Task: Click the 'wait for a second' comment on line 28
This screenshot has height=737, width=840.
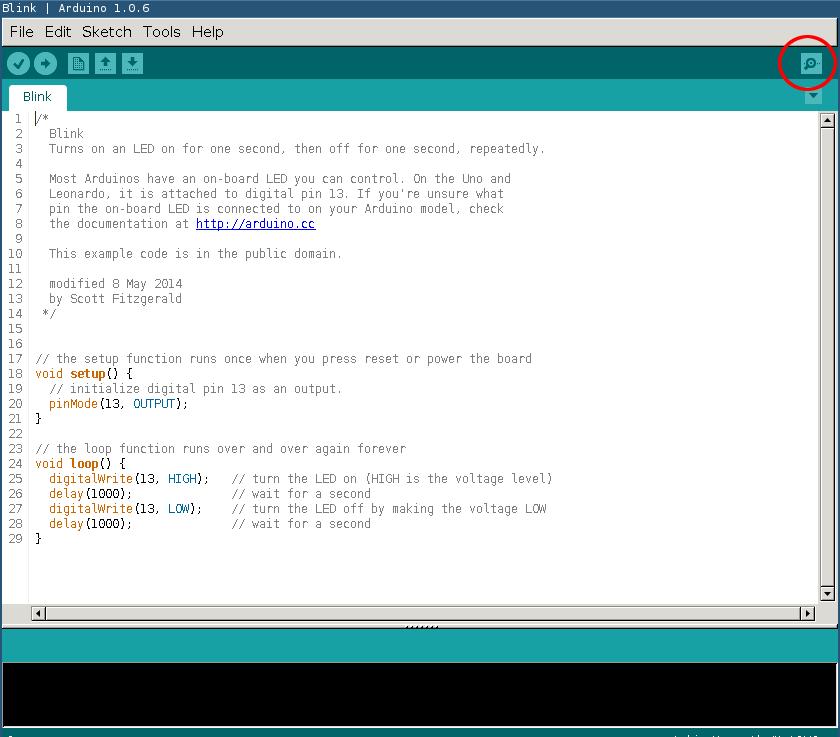Action: pyautogui.click(x=301, y=524)
